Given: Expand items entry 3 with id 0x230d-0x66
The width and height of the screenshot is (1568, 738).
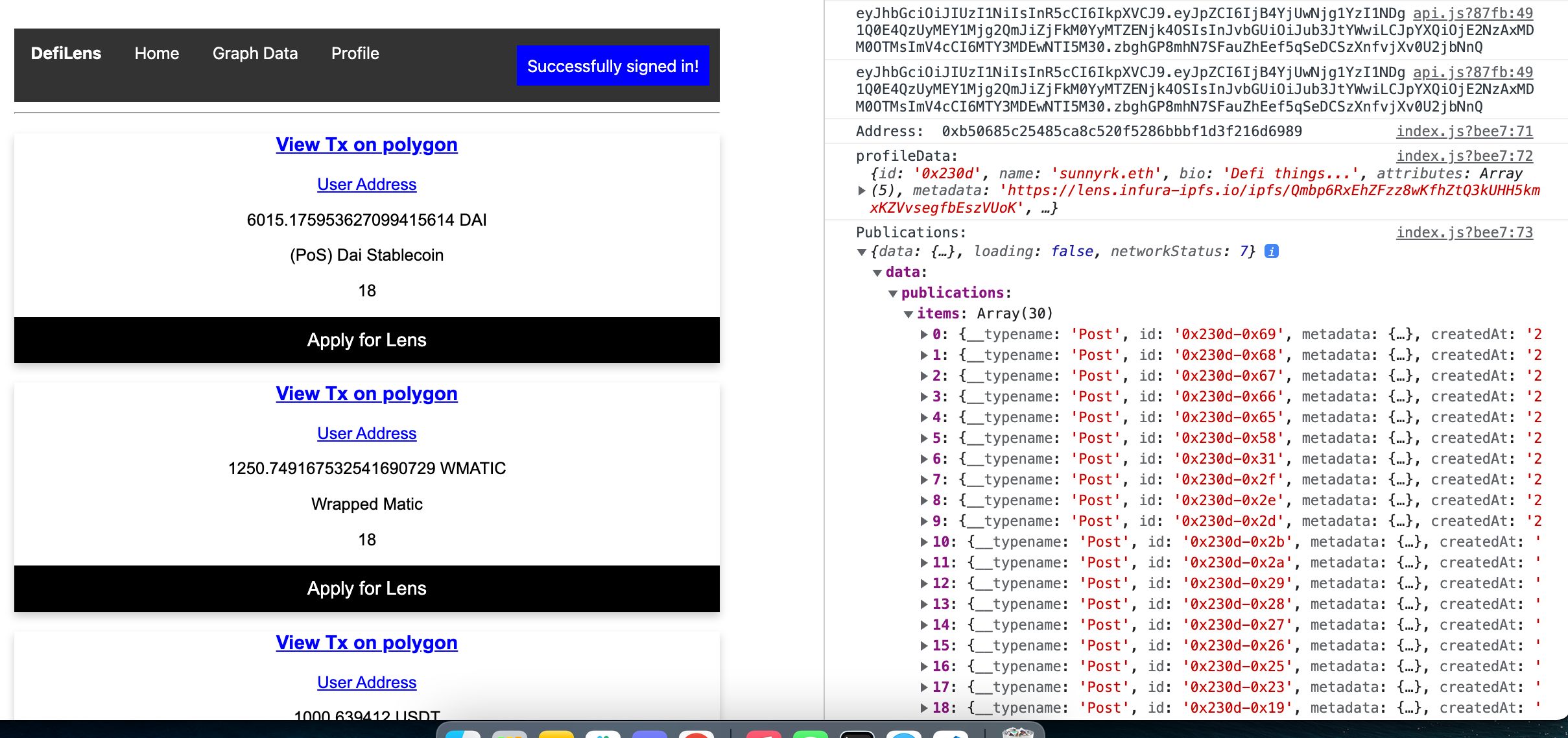Looking at the screenshot, I should 924,397.
